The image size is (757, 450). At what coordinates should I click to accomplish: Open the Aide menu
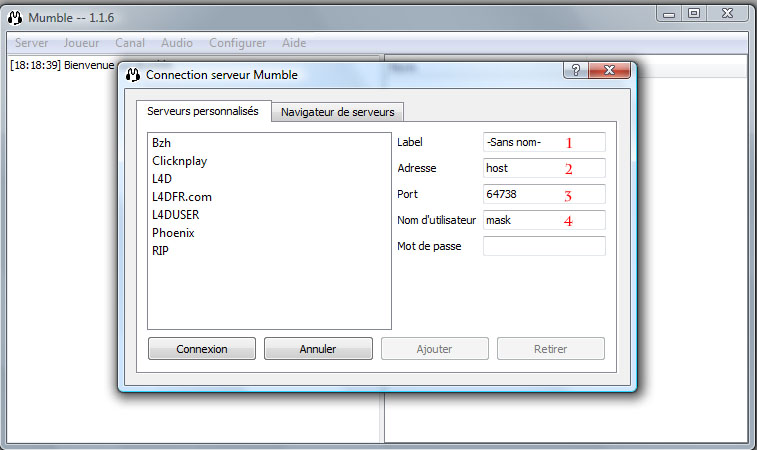294,43
